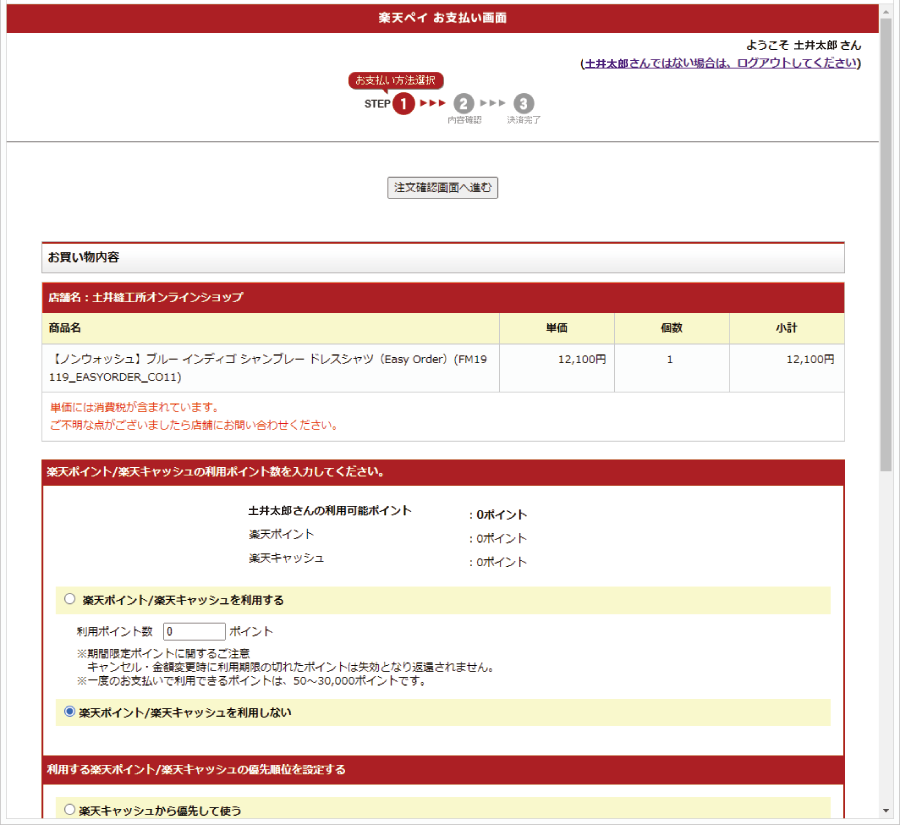Click the 単価には消費税が含まれています notice

coord(135,408)
